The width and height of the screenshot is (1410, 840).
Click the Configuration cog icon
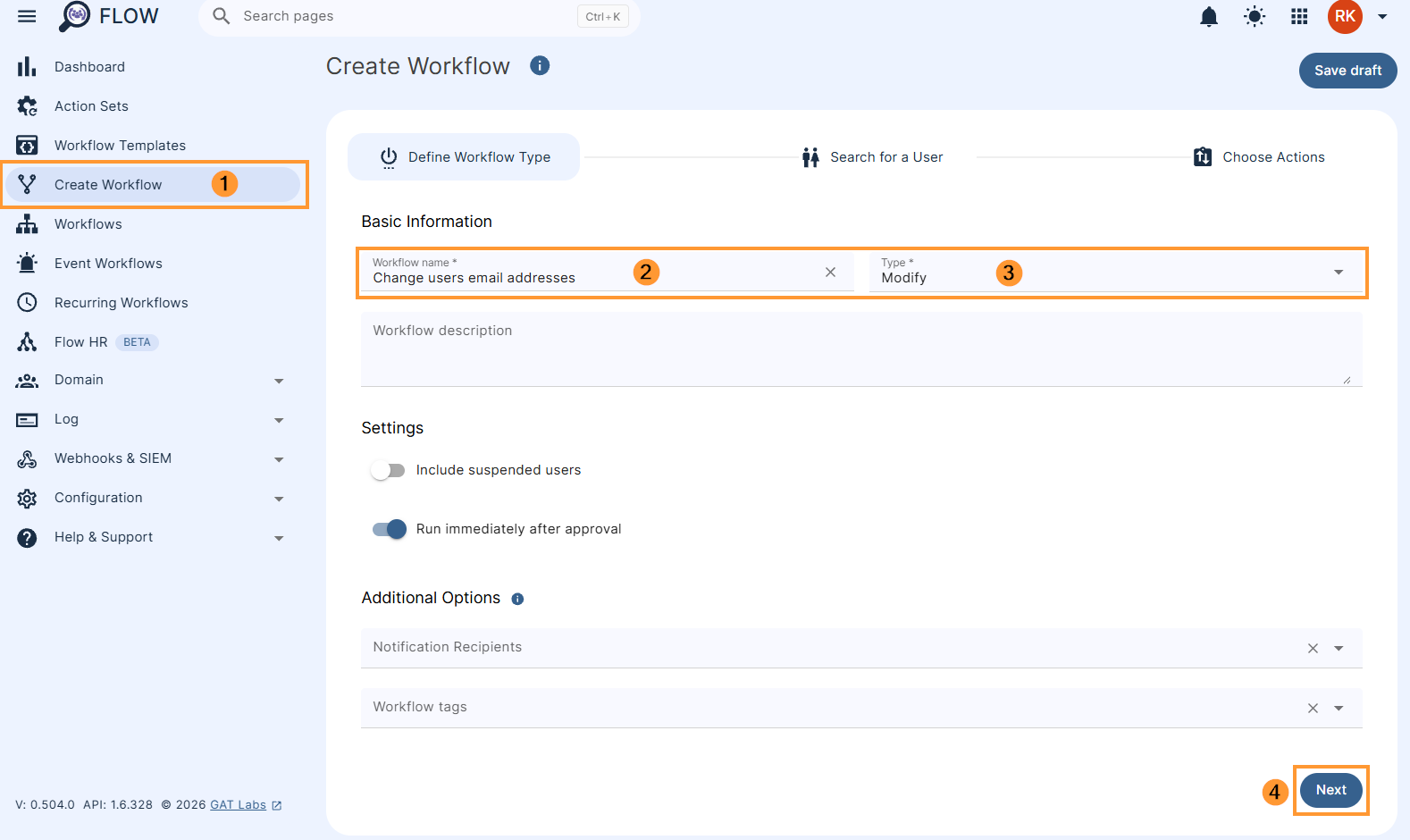click(x=27, y=499)
